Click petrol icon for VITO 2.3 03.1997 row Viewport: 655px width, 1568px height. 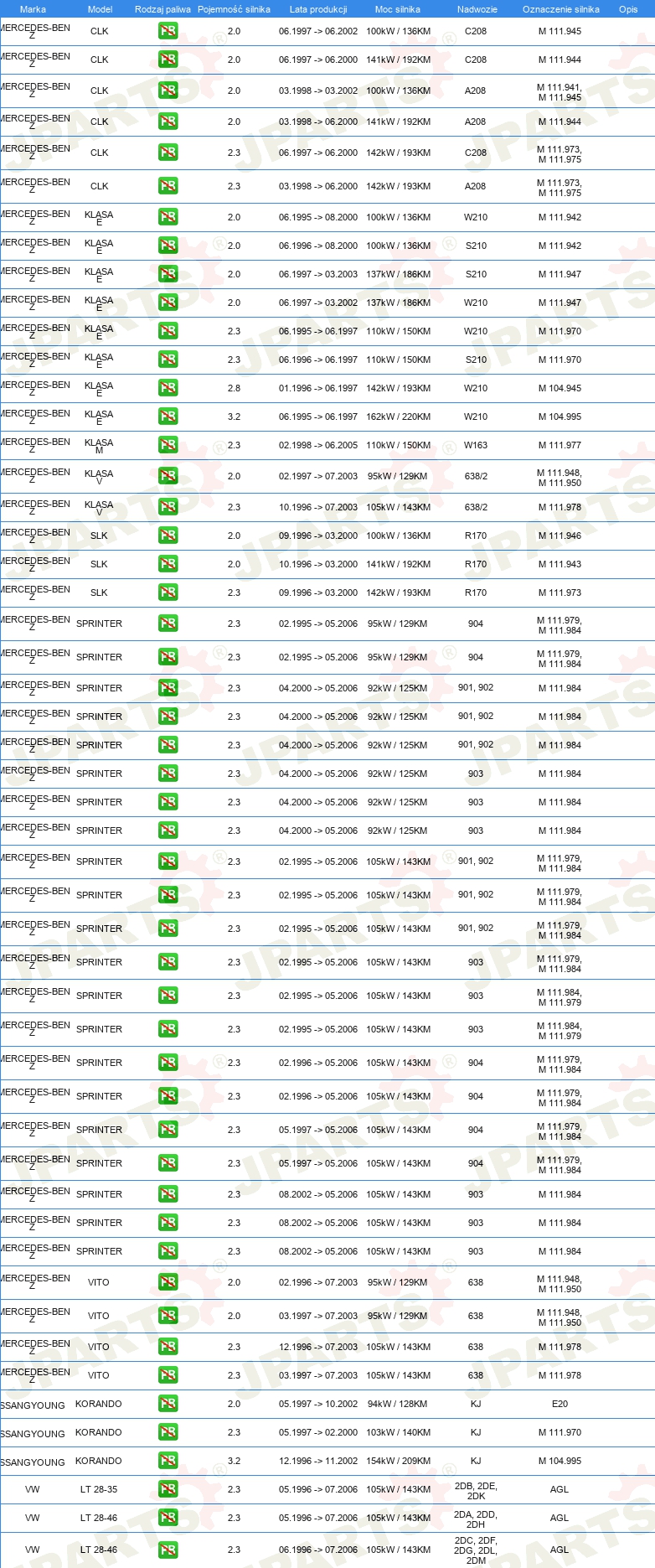[x=168, y=1375]
